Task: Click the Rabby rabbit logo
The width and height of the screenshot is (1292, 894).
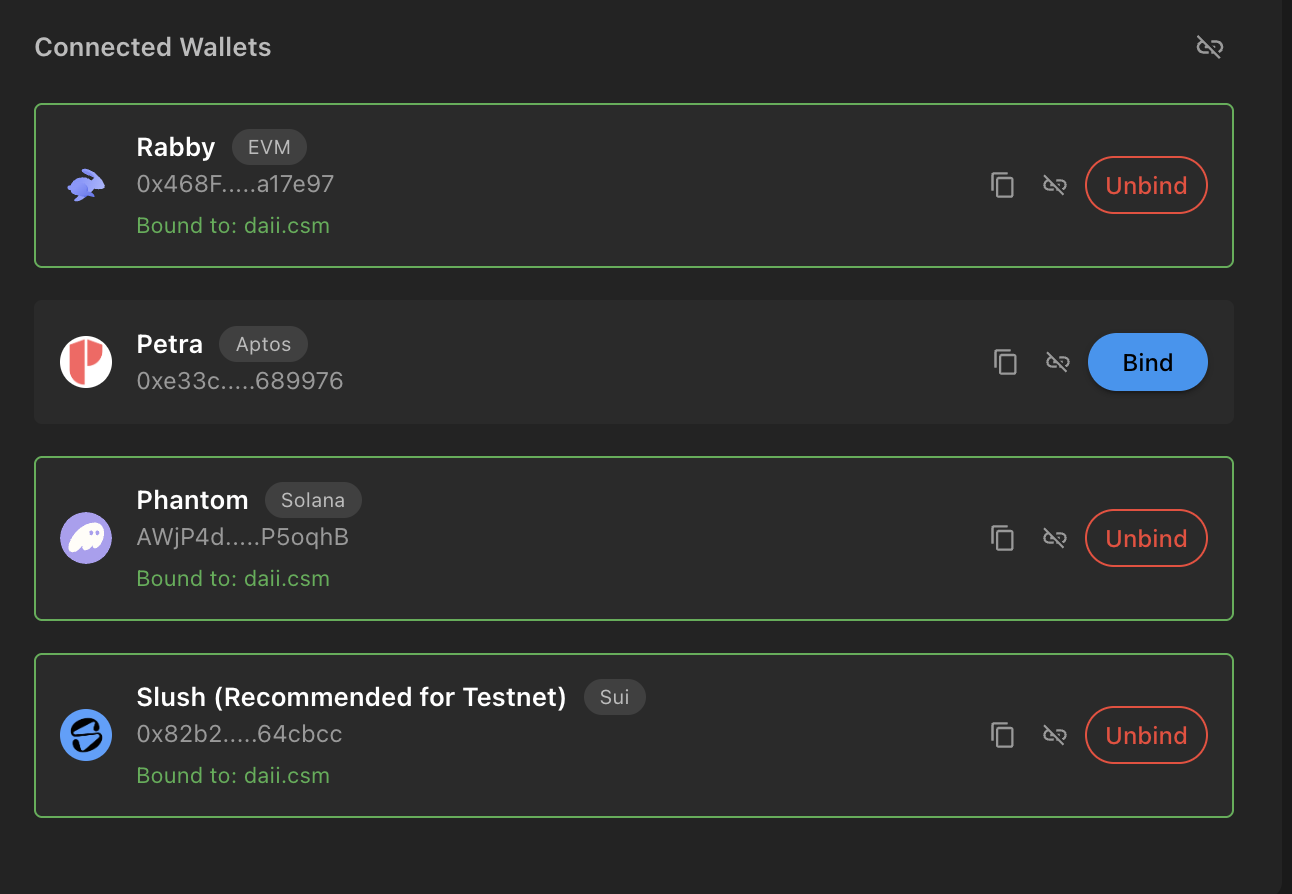Action: pos(86,185)
